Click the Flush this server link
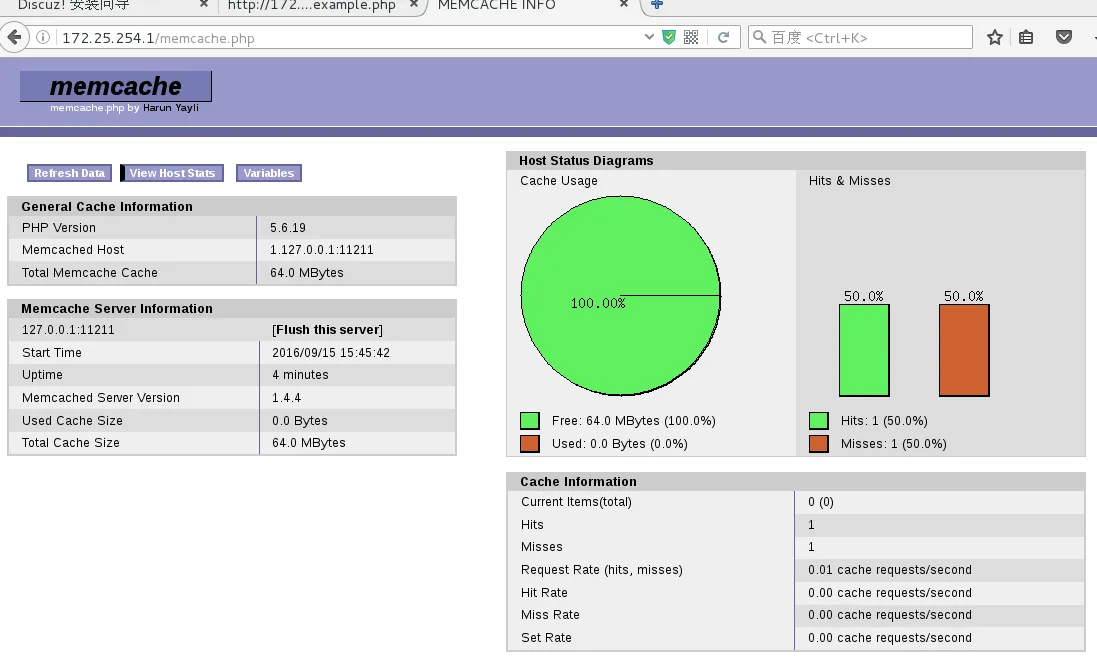This screenshot has width=1097, height=658. click(x=327, y=329)
